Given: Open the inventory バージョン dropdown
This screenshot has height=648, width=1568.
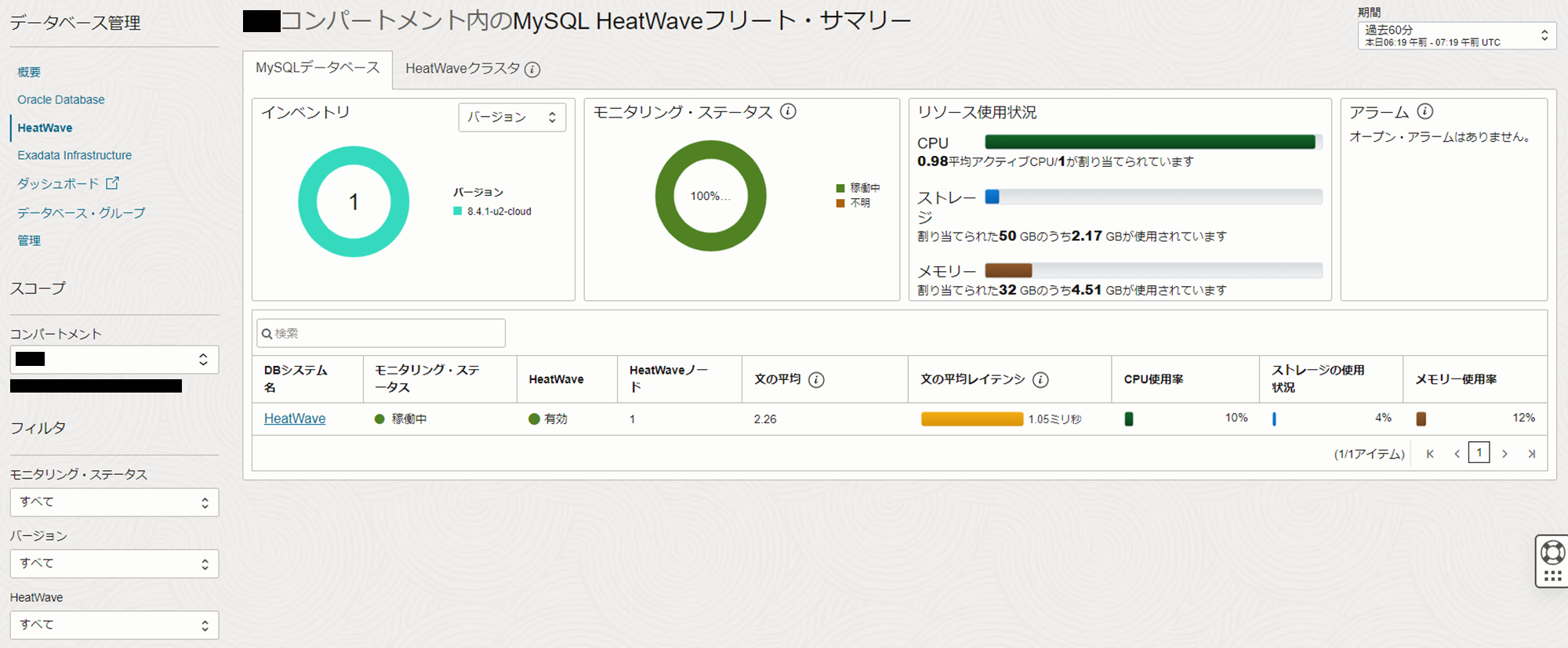Looking at the screenshot, I should coord(512,118).
